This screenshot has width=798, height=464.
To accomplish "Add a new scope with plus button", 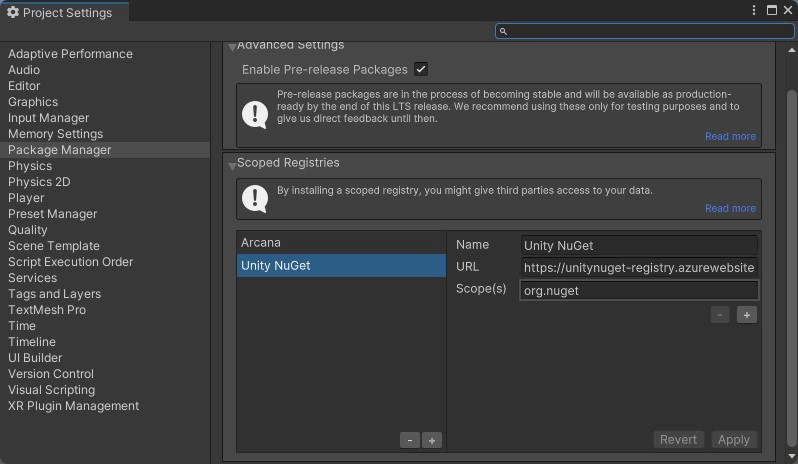I will [747, 315].
